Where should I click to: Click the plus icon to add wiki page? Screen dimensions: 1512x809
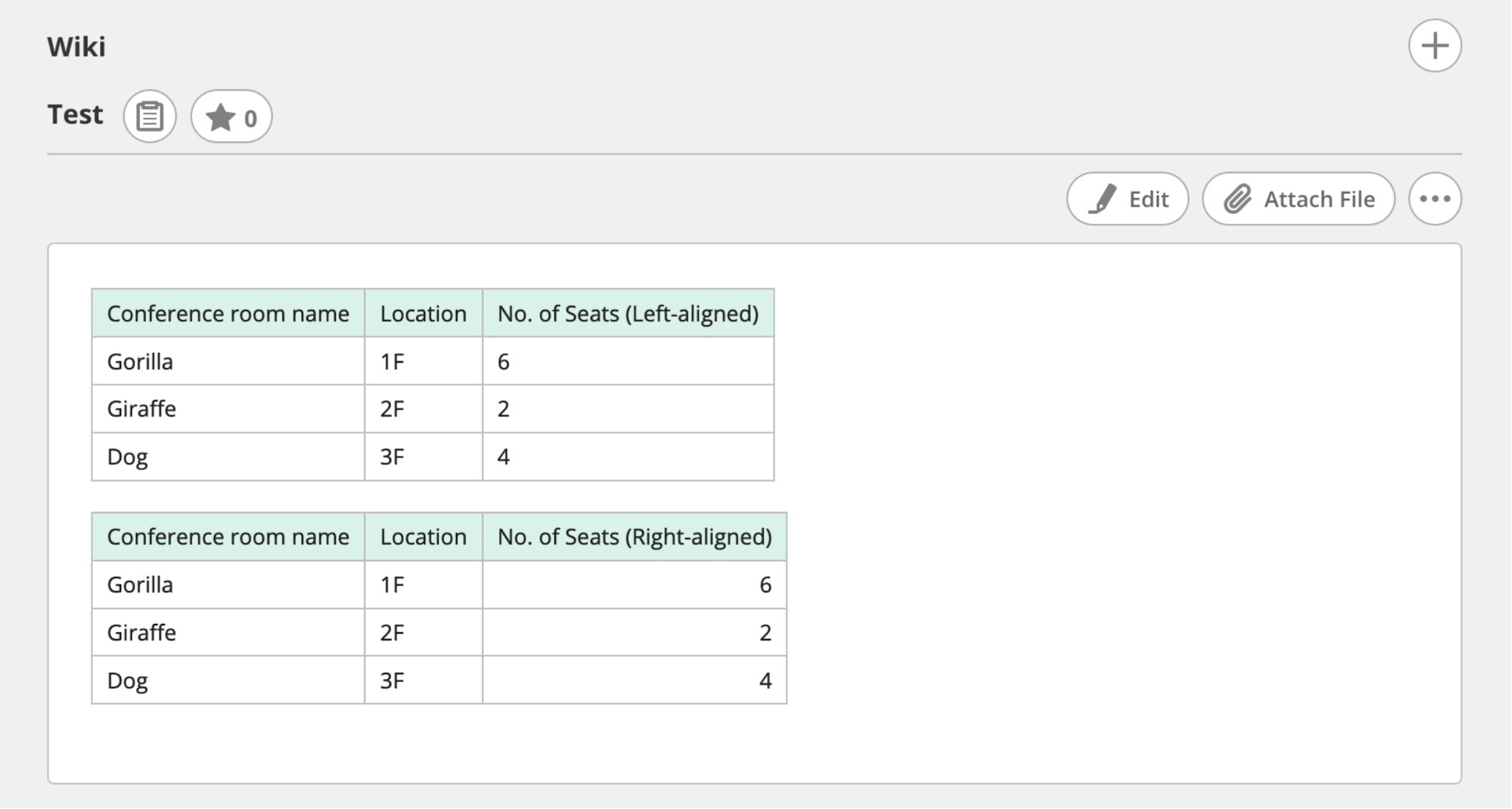click(1434, 46)
